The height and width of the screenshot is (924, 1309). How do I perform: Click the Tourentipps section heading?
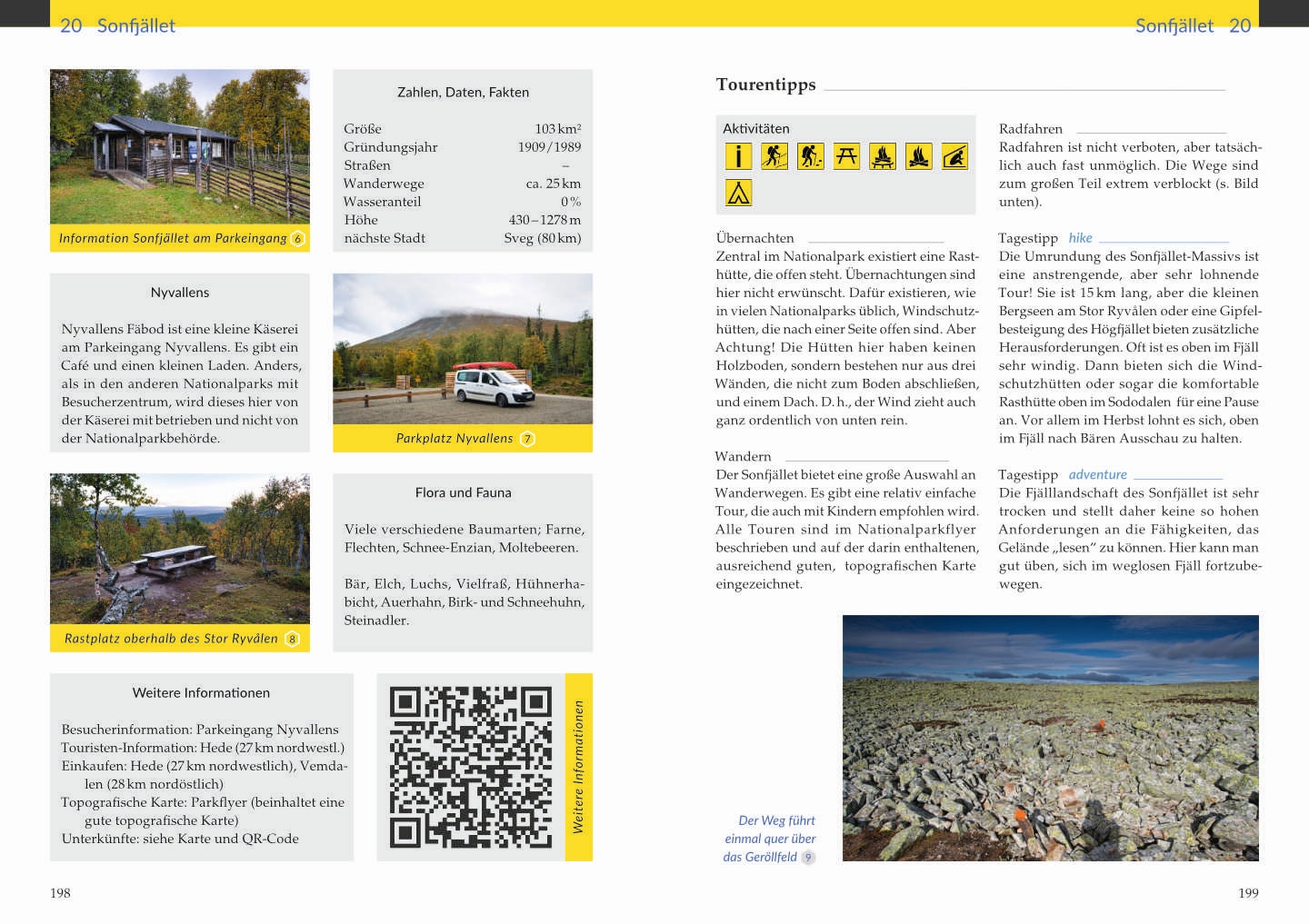point(765,84)
